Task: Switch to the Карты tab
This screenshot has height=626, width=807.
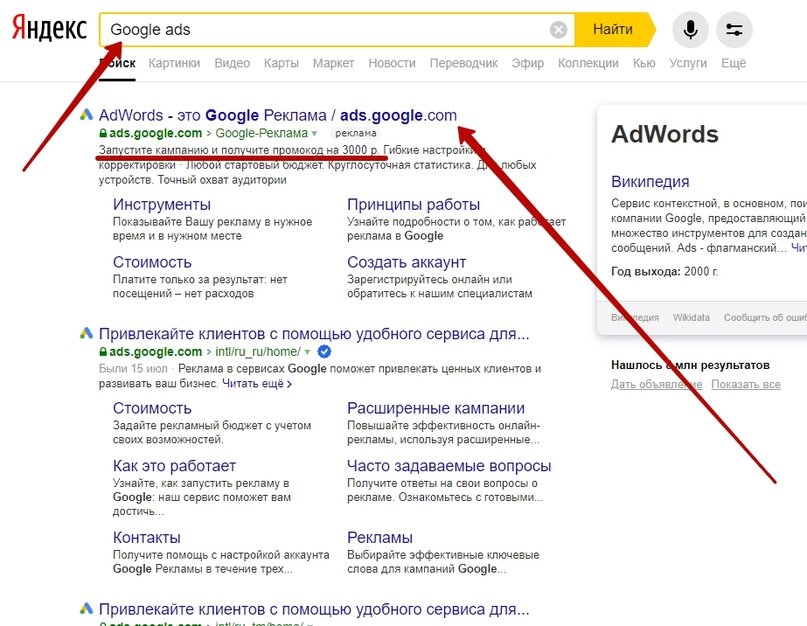Action: [281, 63]
